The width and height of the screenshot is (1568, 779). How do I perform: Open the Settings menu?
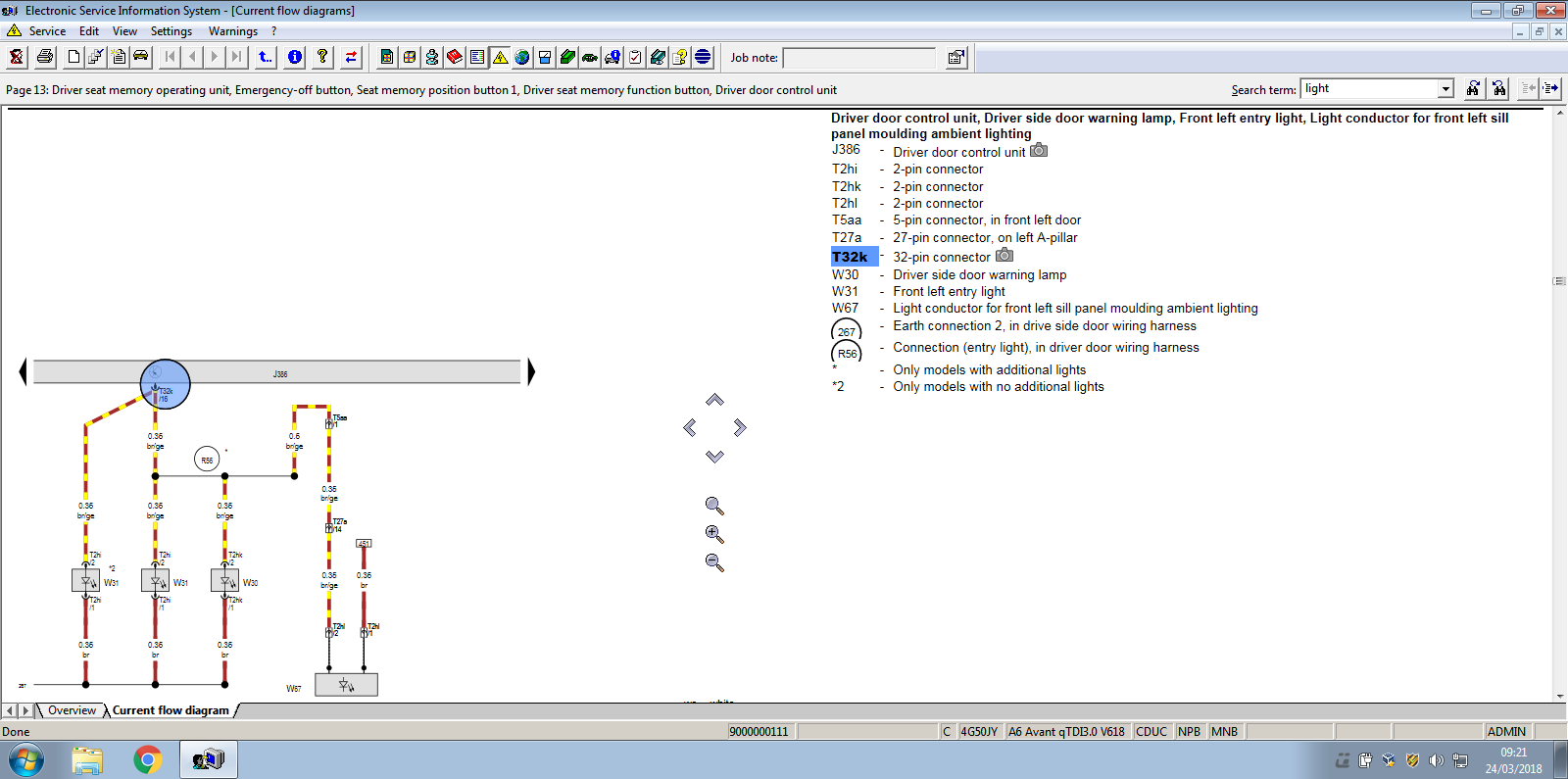click(x=171, y=31)
